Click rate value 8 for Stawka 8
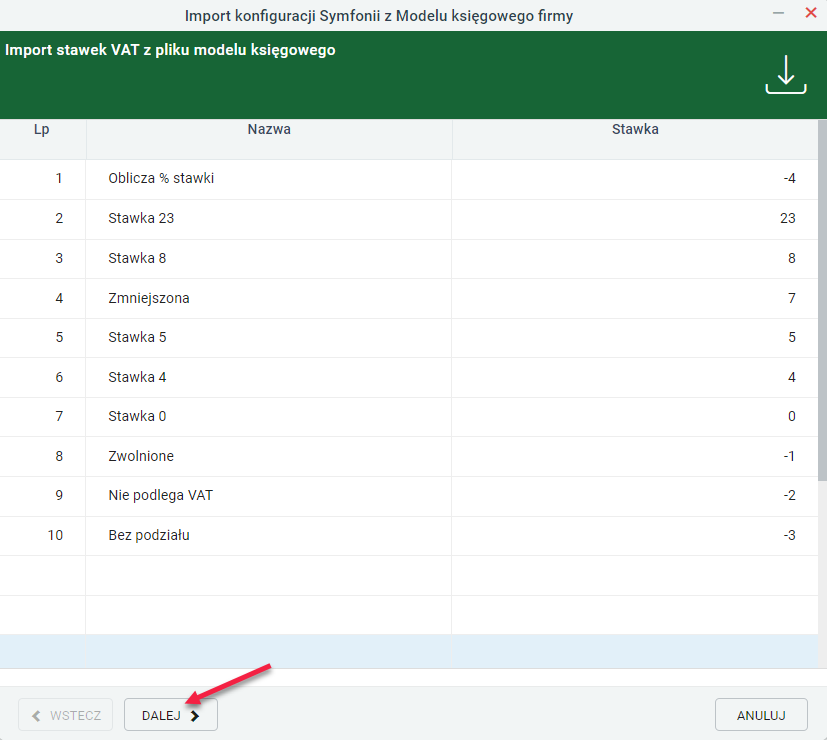The width and height of the screenshot is (827, 740). (792, 258)
